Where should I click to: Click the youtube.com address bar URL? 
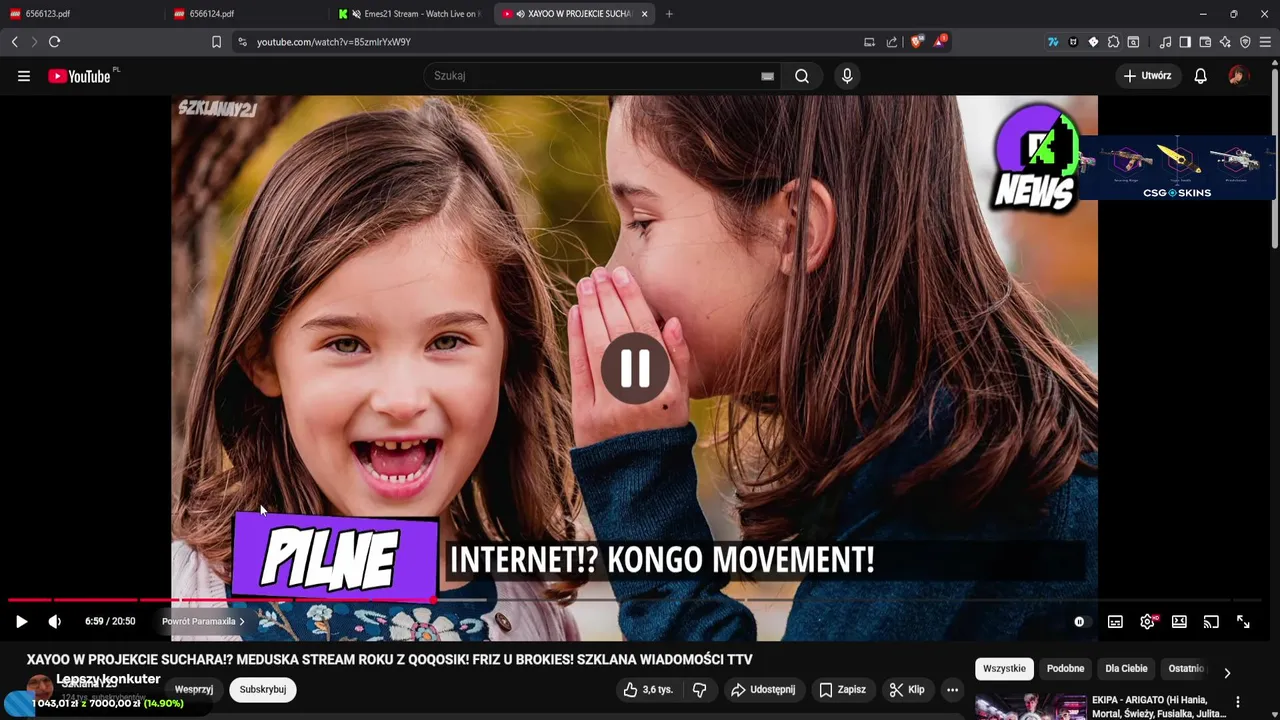click(334, 42)
